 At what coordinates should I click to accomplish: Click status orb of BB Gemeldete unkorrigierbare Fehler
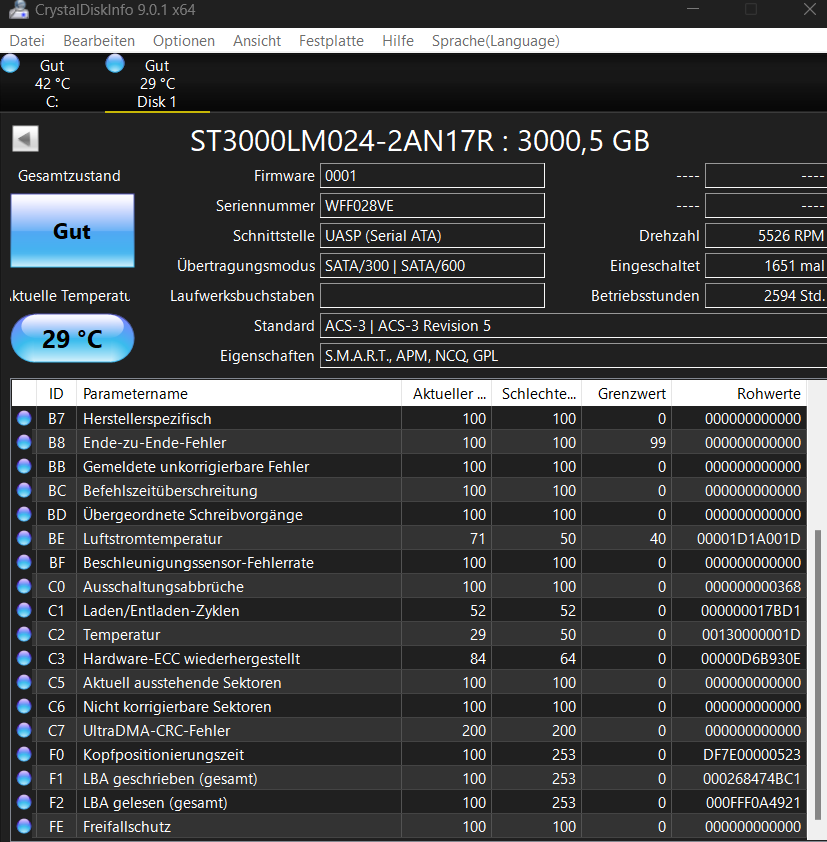(24, 466)
